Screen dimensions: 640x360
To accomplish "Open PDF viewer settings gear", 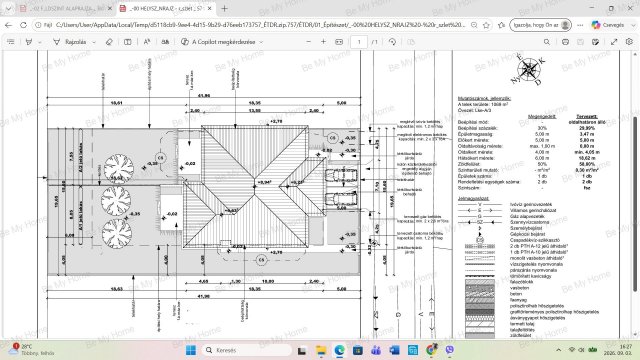I will click(629, 42).
